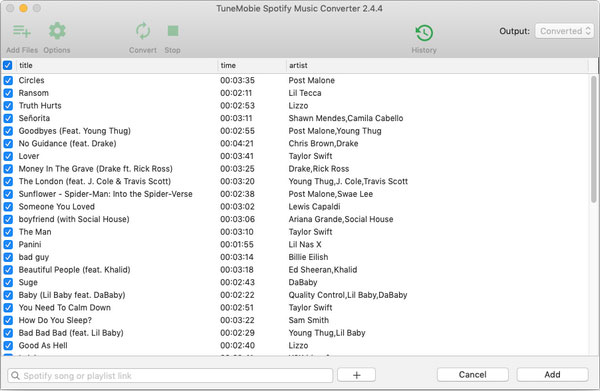Click the plus button beside link field
This screenshot has width=600, height=391.
pos(356,375)
